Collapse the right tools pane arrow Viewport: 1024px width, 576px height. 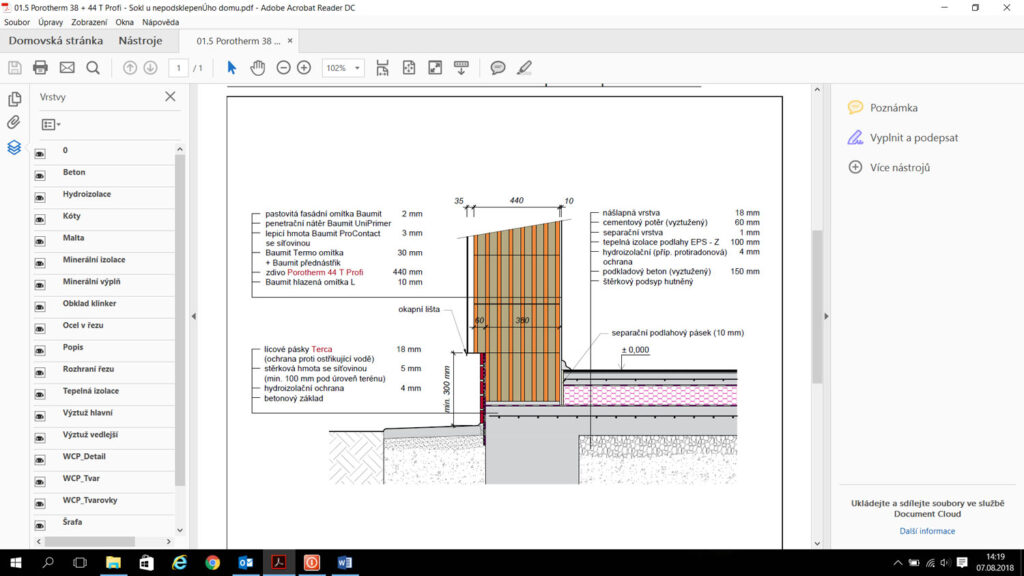pos(826,316)
